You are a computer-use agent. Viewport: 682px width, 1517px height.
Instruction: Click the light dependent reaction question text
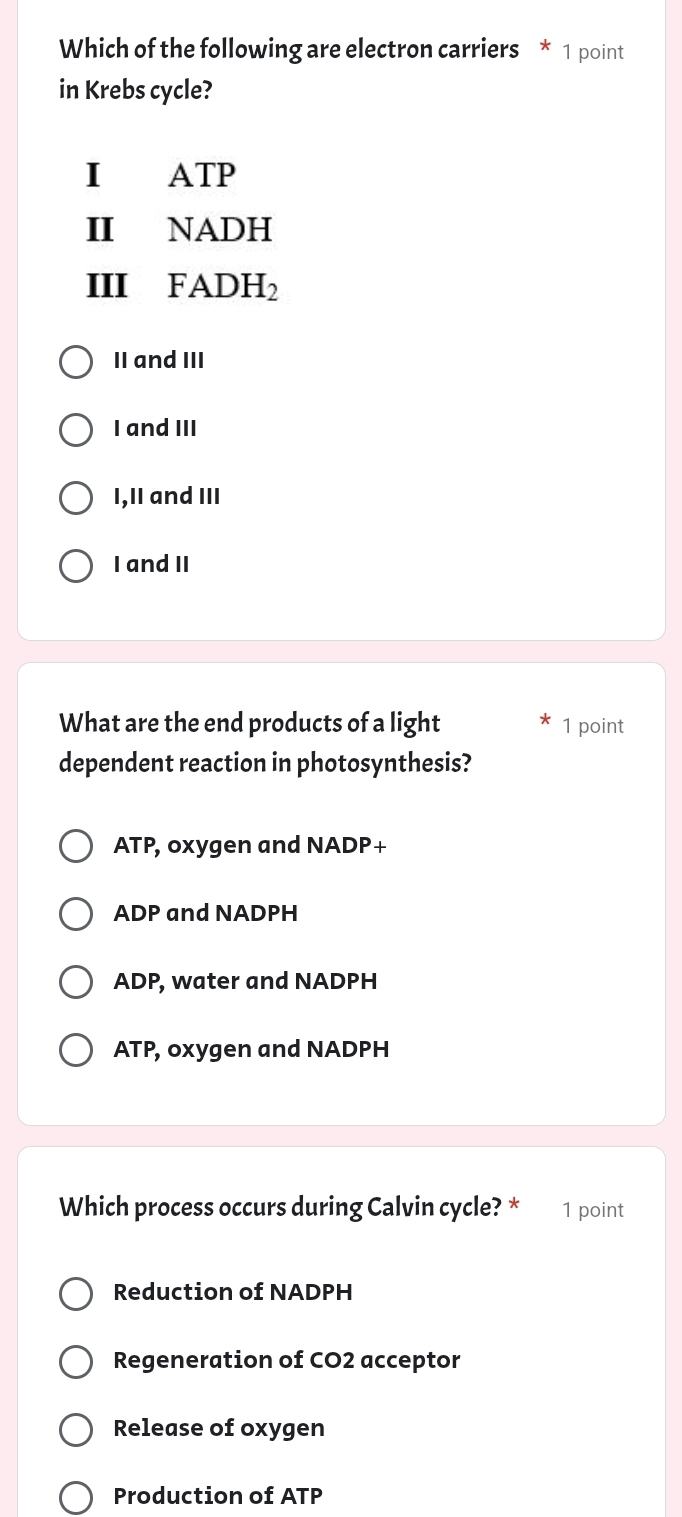pyautogui.click(x=265, y=742)
